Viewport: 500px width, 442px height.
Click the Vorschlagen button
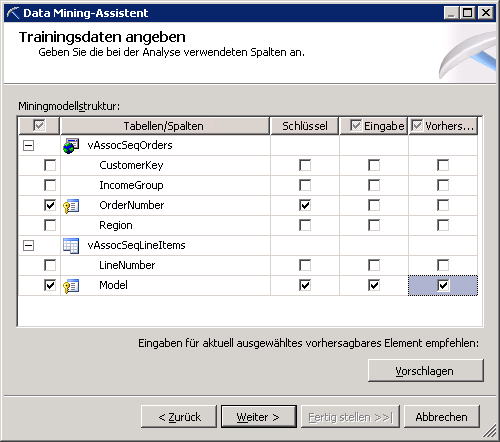[426, 371]
